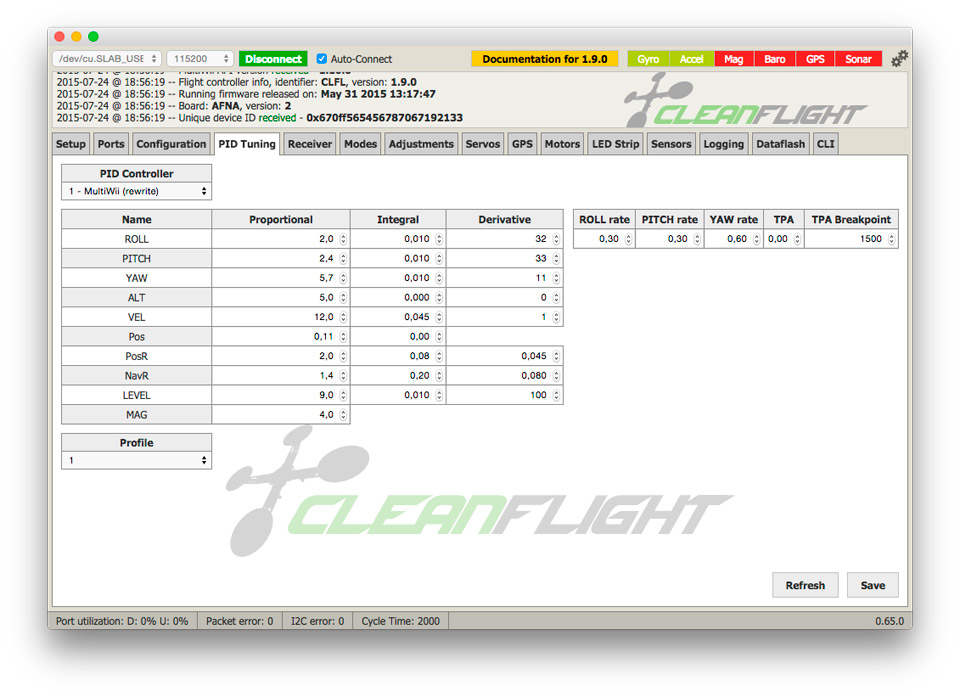Adjust VEL Integral stepper
960x697 pixels.
[439, 317]
